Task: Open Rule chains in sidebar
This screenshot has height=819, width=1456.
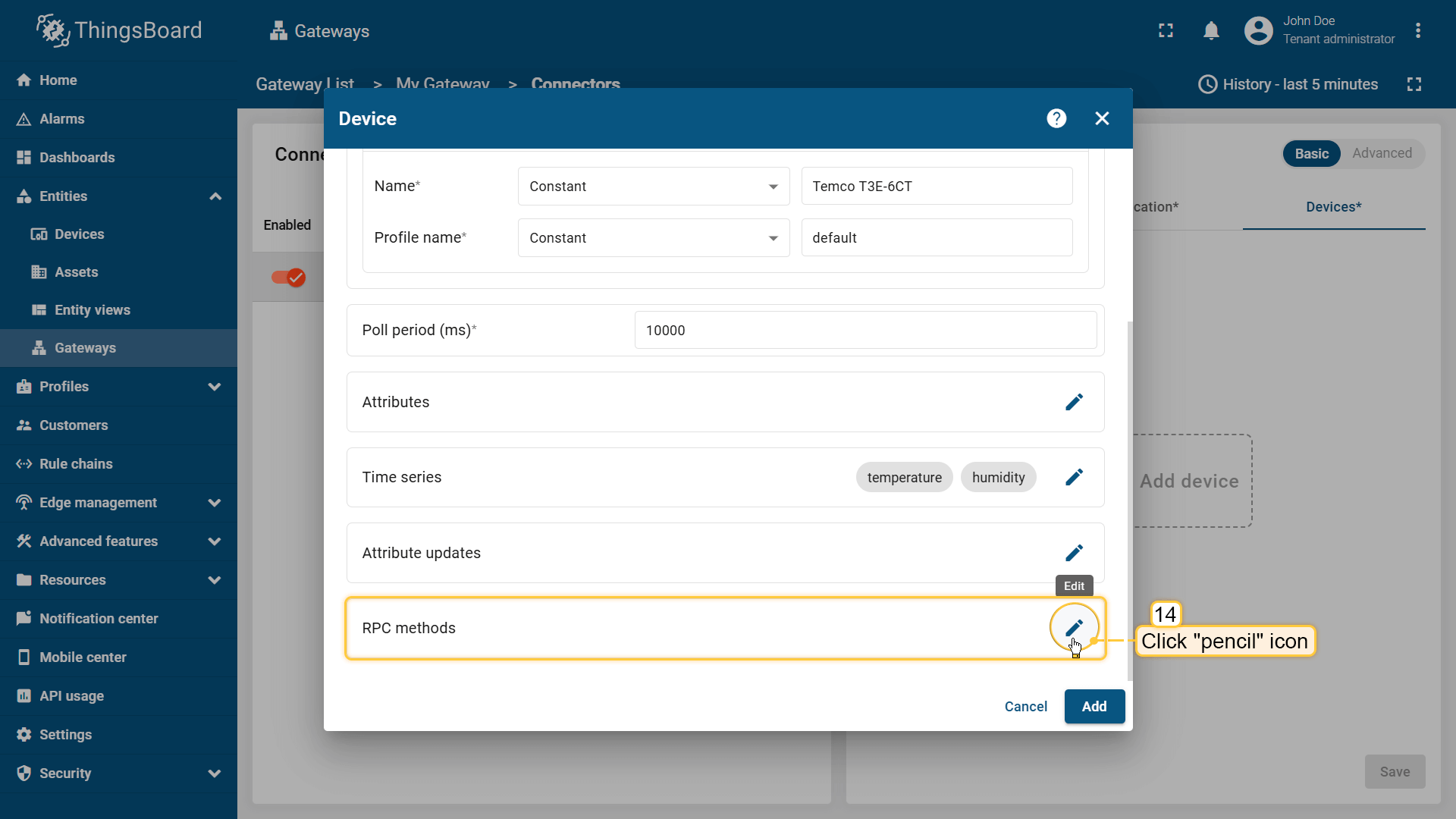Action: pyautogui.click(x=76, y=464)
